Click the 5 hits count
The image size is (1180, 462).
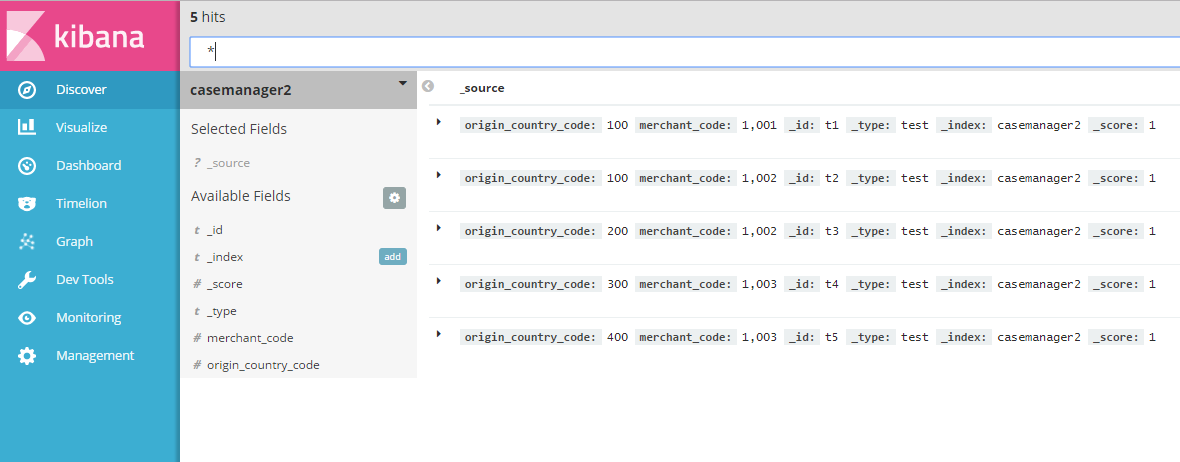pyautogui.click(x=208, y=17)
